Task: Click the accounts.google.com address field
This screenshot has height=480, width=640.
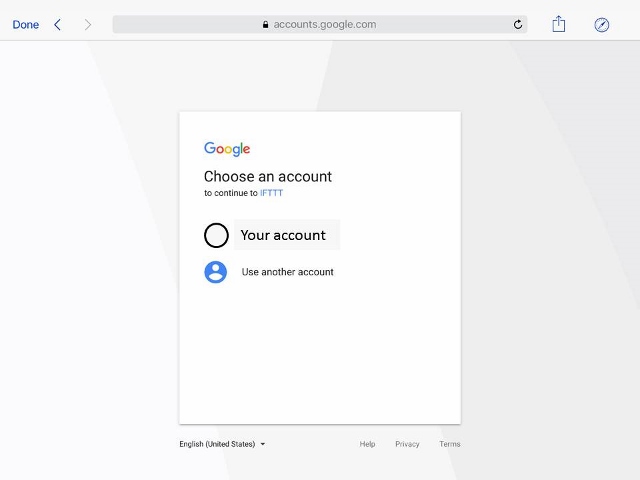Action: 320,24
